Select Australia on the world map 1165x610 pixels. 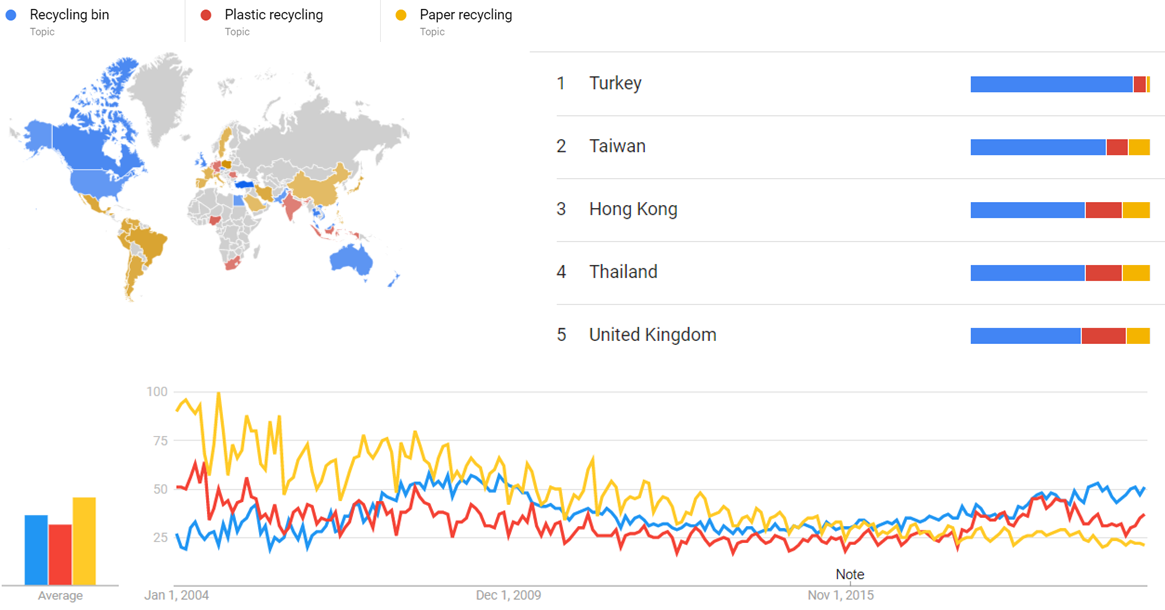click(x=350, y=258)
